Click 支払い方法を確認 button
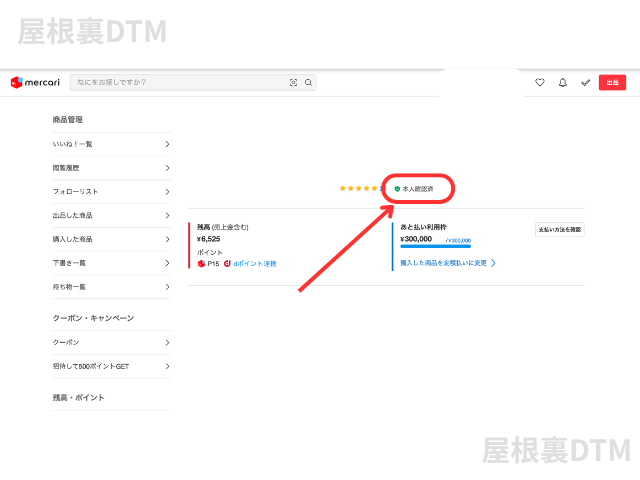 point(560,229)
